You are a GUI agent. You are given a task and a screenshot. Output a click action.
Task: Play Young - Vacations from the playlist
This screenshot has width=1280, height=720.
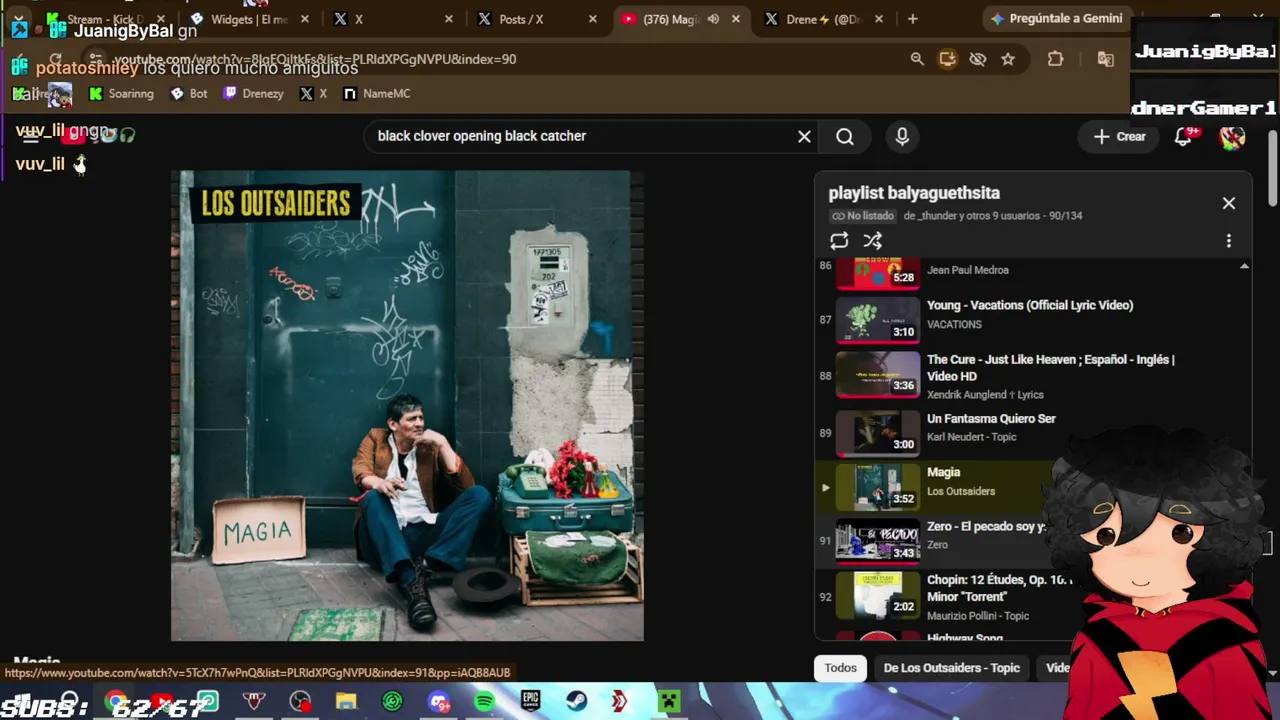tap(1030, 305)
